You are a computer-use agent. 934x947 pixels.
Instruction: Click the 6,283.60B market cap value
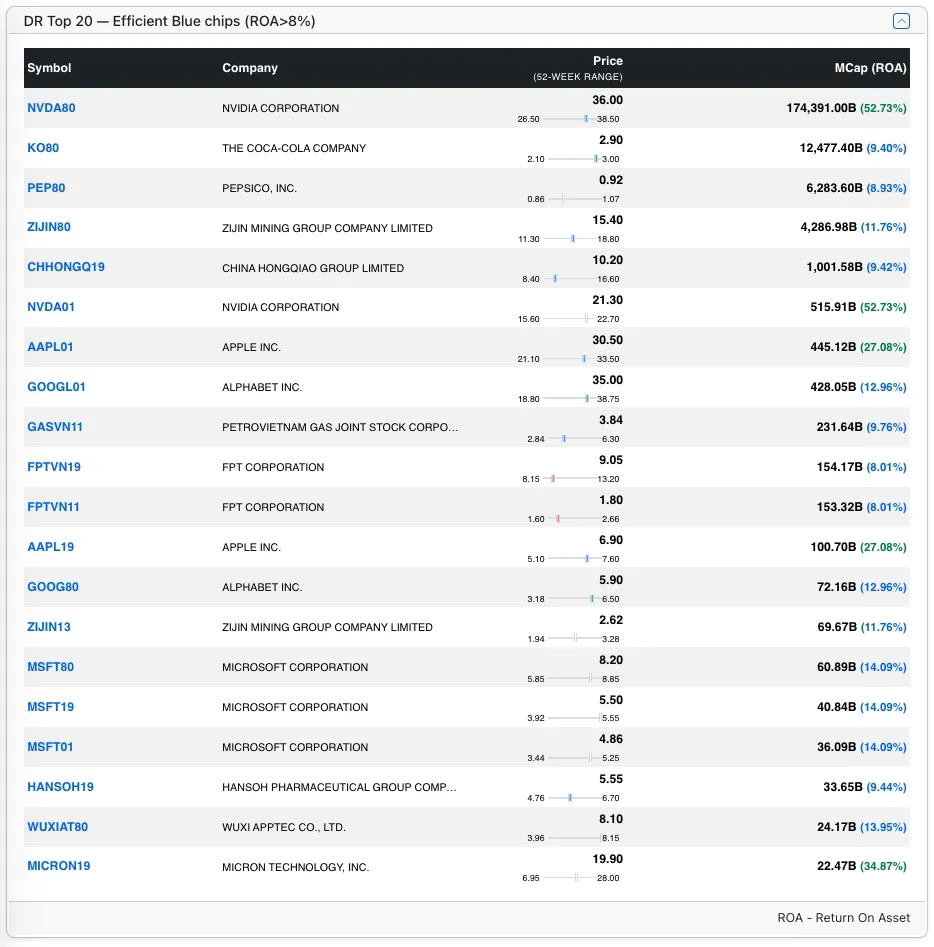tap(834, 188)
